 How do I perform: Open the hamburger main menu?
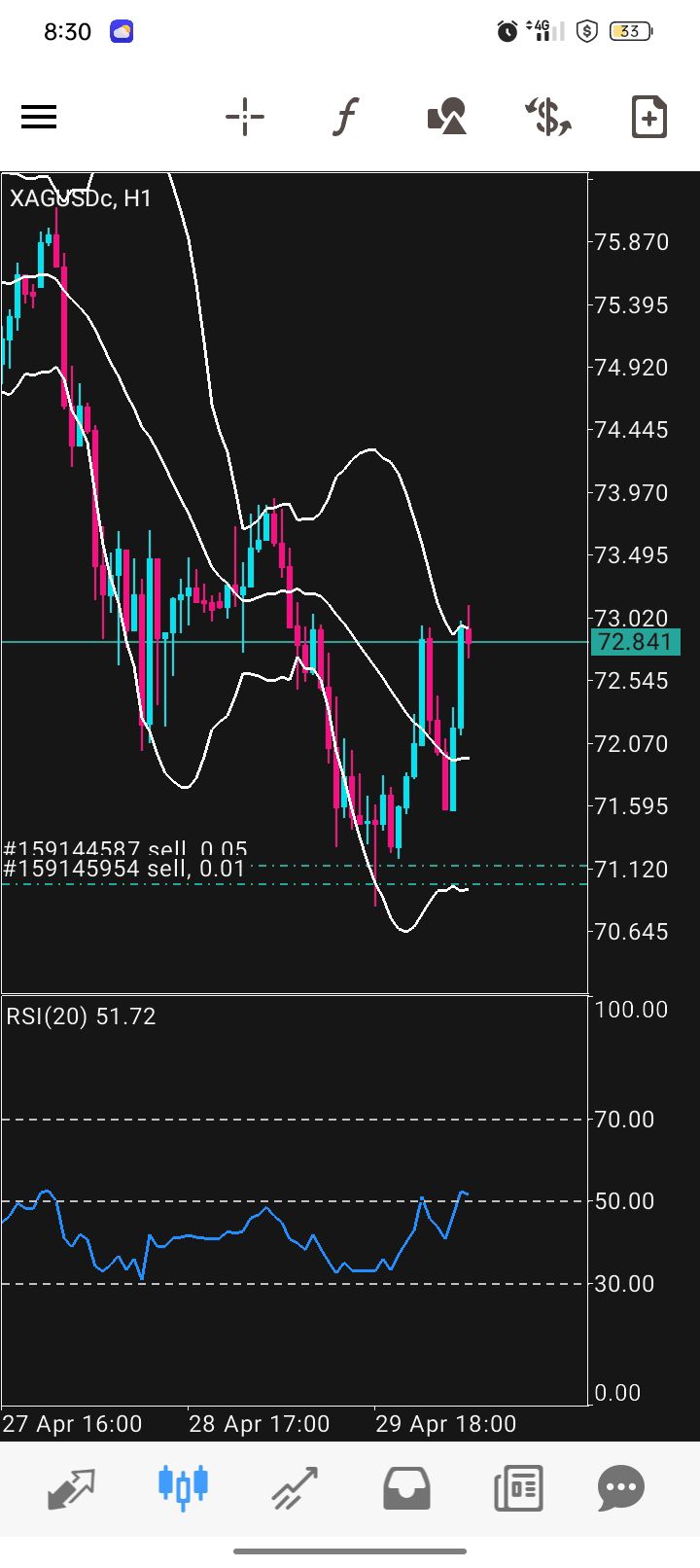point(39,118)
